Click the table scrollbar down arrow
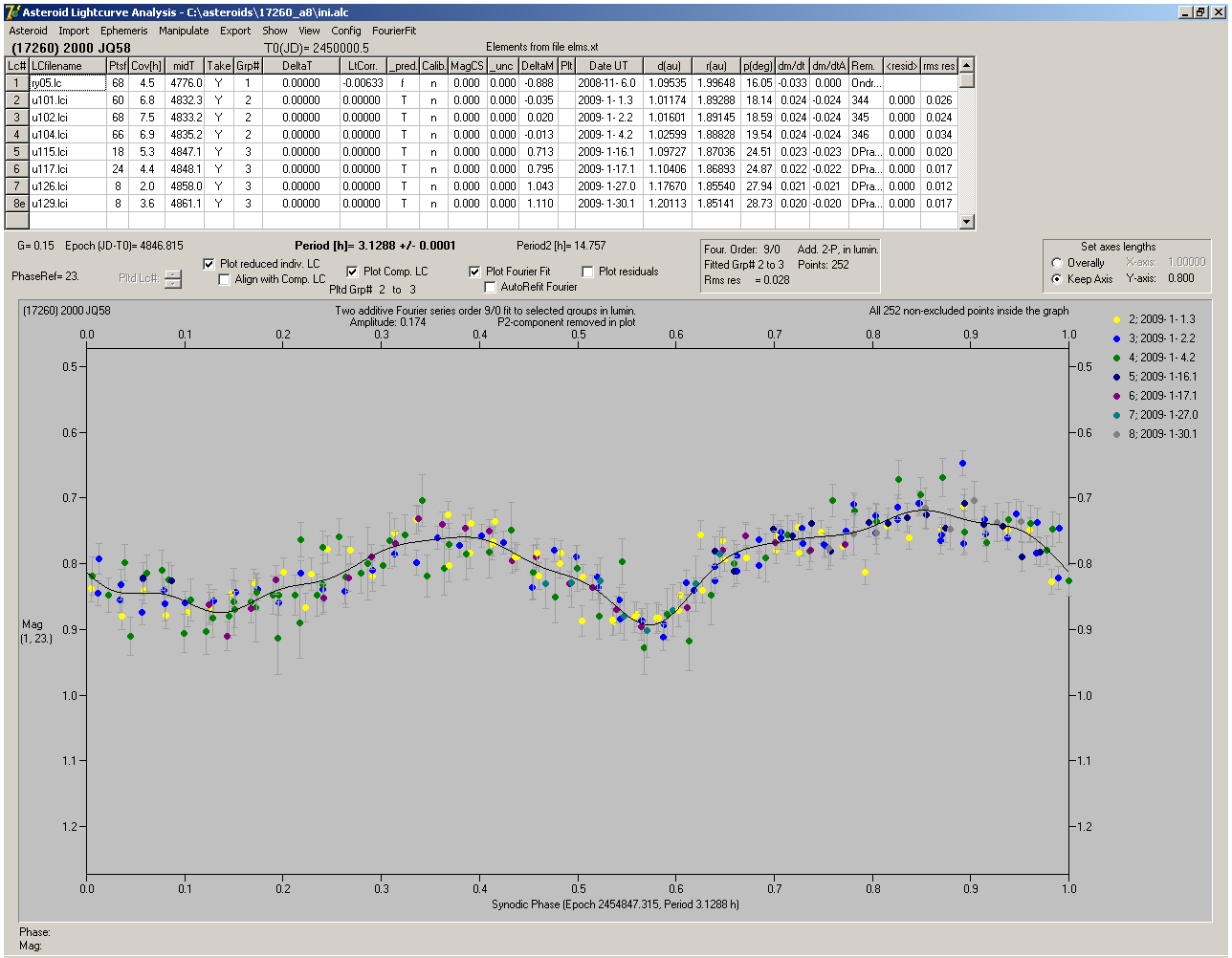The width and height of the screenshot is (1232, 958). (967, 222)
